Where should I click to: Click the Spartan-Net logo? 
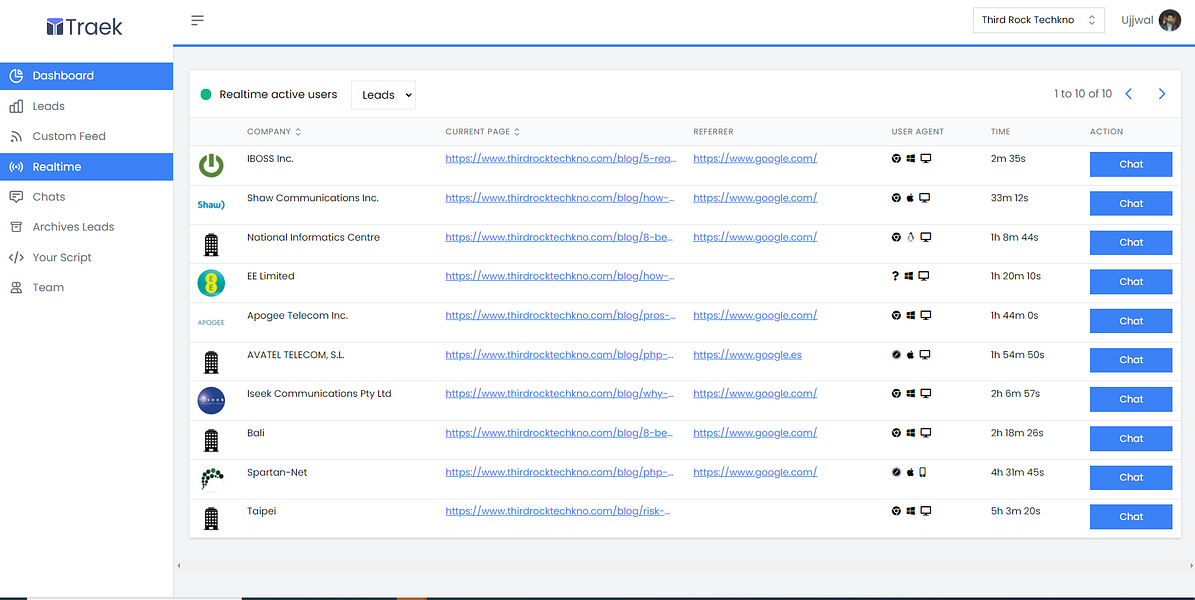[212, 479]
